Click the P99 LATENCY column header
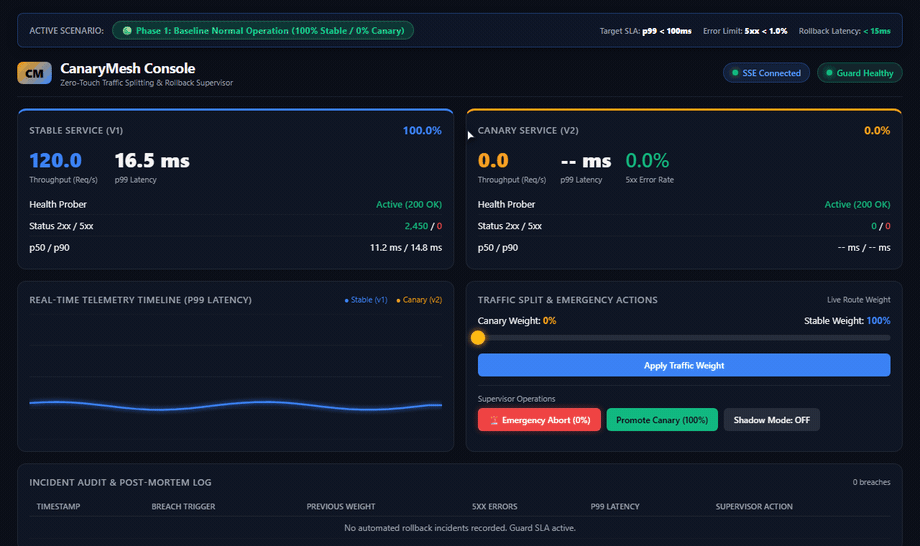Screen dimensions: 920x546 tap(615, 506)
